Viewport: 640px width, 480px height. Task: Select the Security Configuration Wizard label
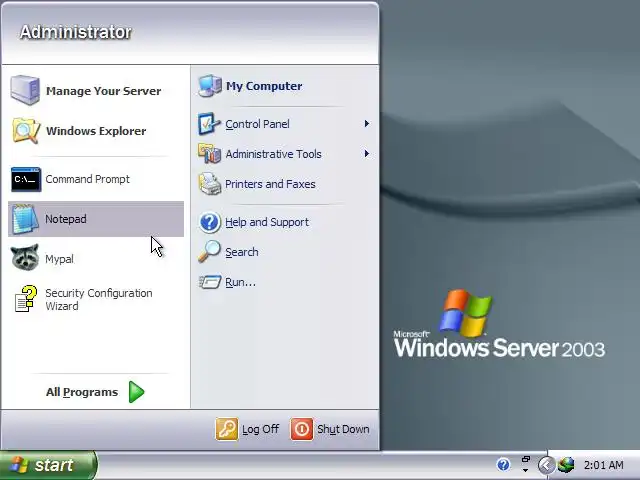click(98, 300)
